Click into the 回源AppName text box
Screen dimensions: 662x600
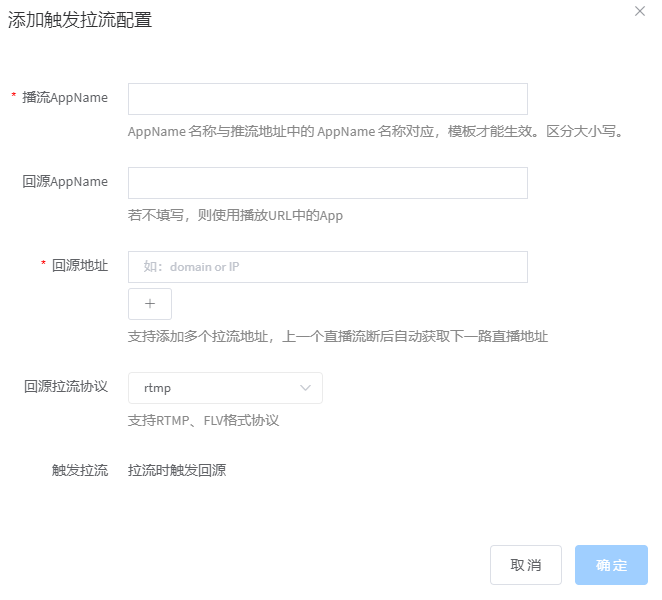327,183
